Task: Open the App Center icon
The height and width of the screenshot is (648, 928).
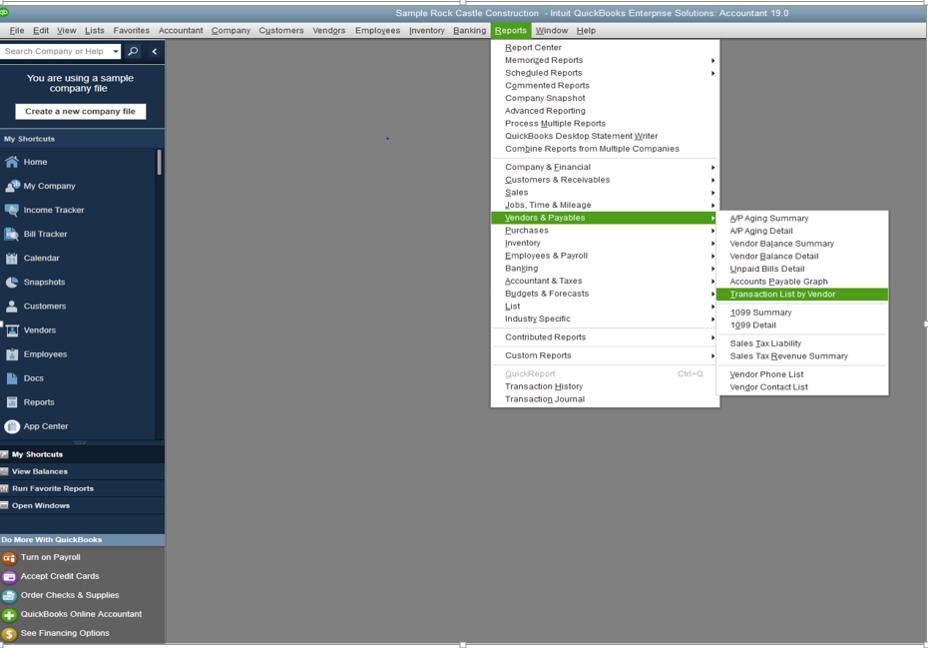Action: (x=12, y=426)
